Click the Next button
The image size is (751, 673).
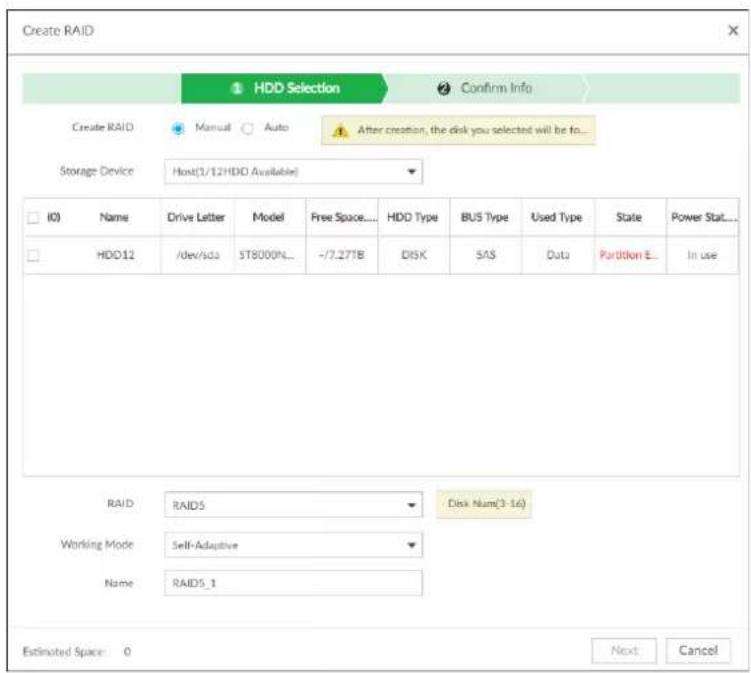(624, 650)
